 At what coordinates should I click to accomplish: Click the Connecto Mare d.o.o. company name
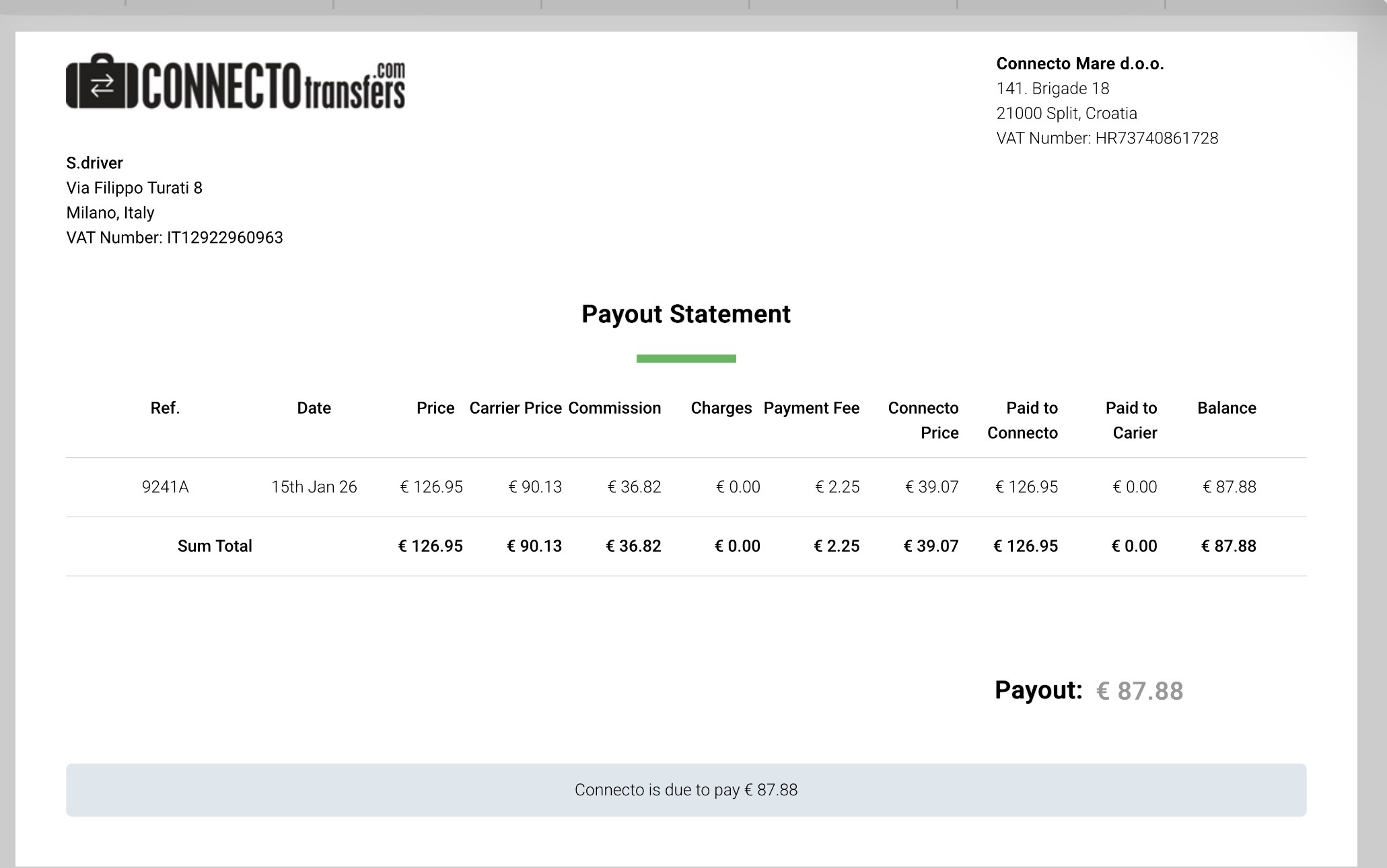point(1080,64)
